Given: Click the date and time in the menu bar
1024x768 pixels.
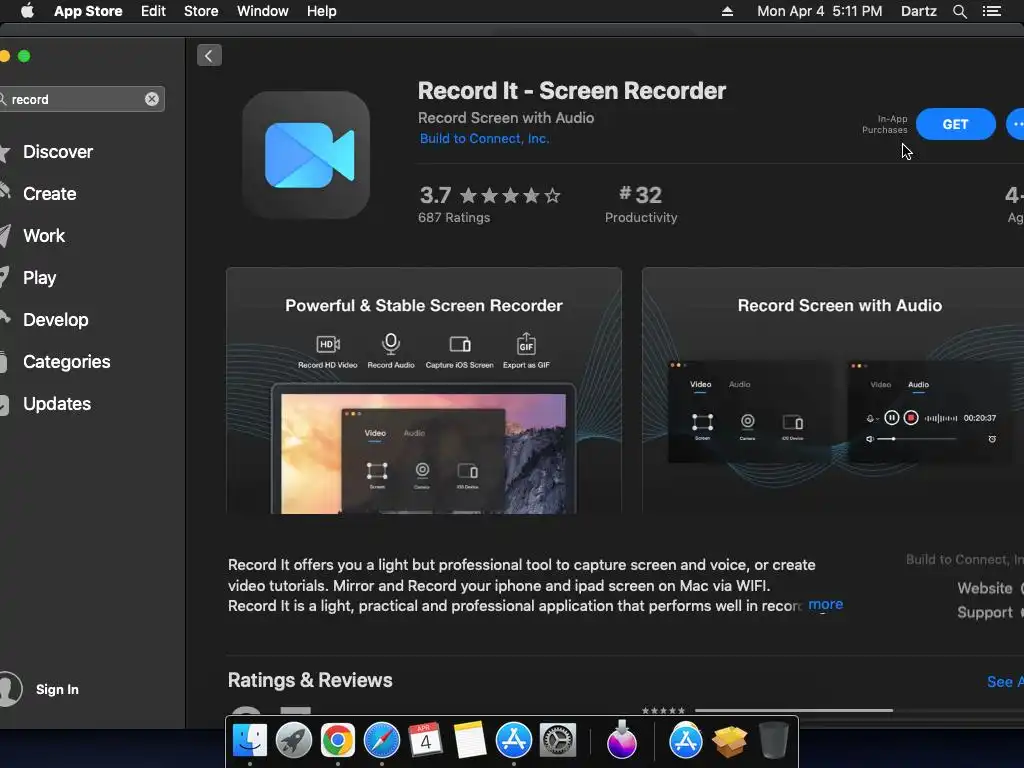Looking at the screenshot, I should coord(820,11).
